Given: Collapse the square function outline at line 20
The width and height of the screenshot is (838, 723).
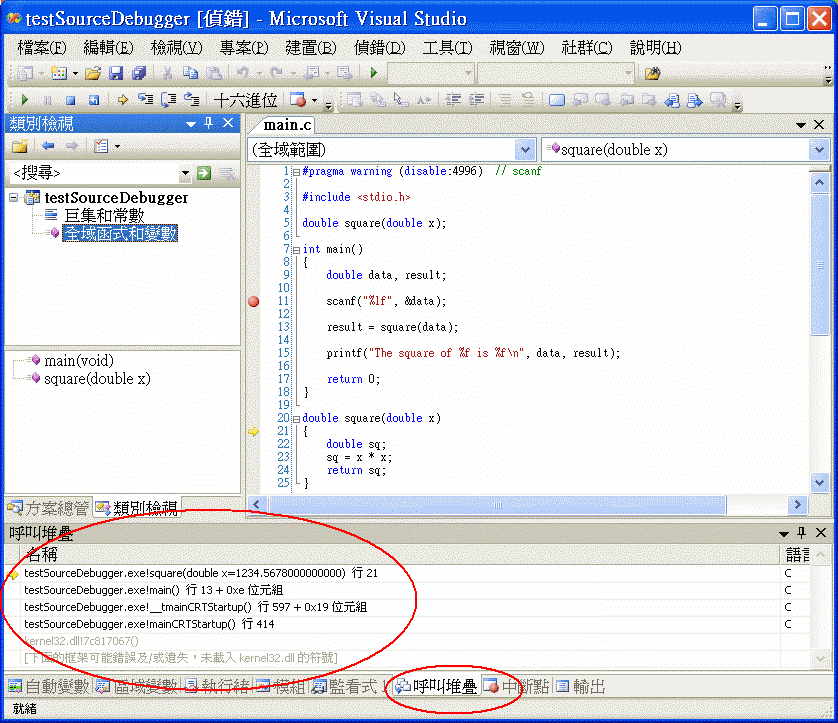Looking at the screenshot, I should [296, 419].
